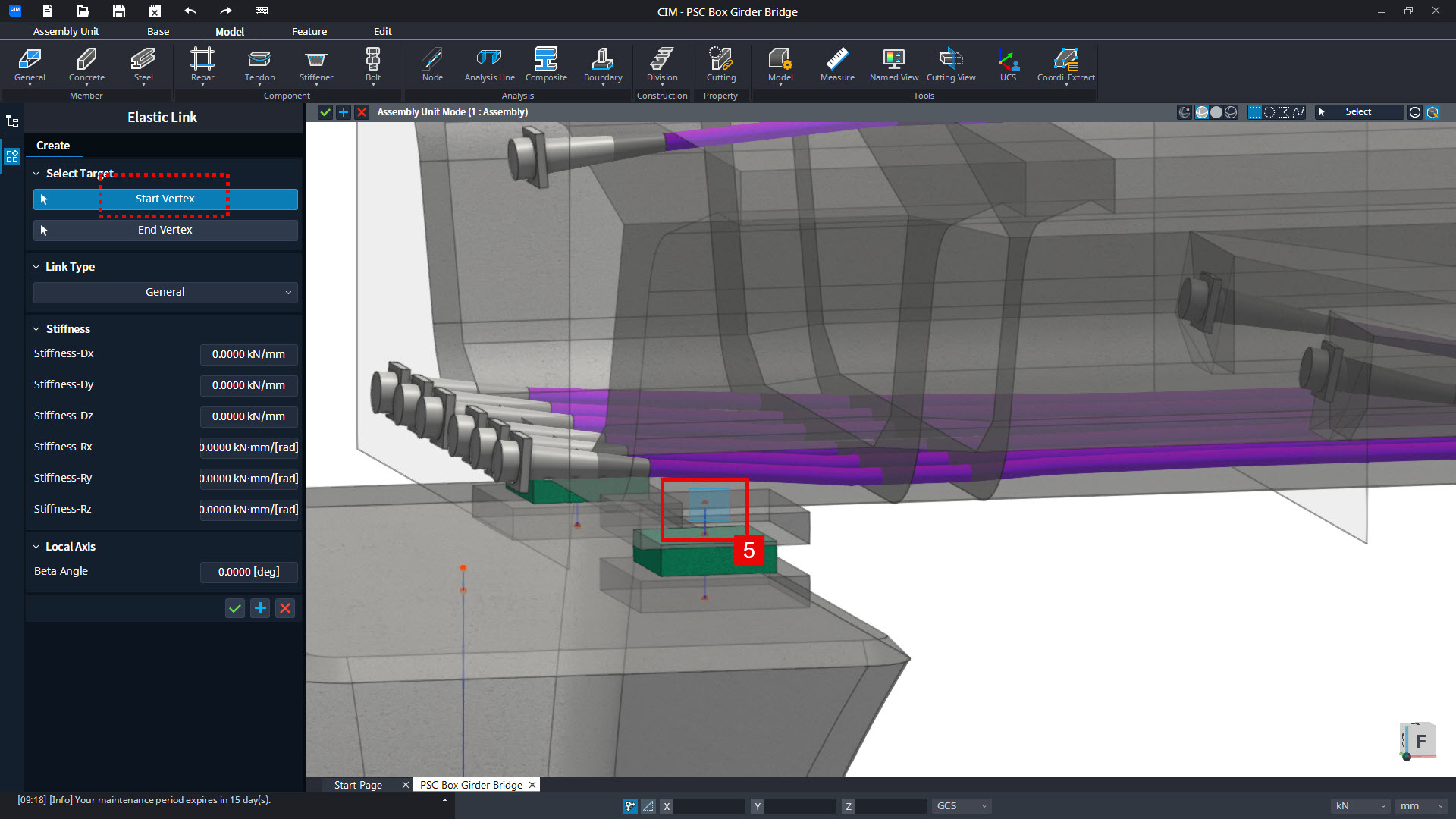This screenshot has height=819, width=1456.
Task: Open the Rebar component tool
Action: 202,65
